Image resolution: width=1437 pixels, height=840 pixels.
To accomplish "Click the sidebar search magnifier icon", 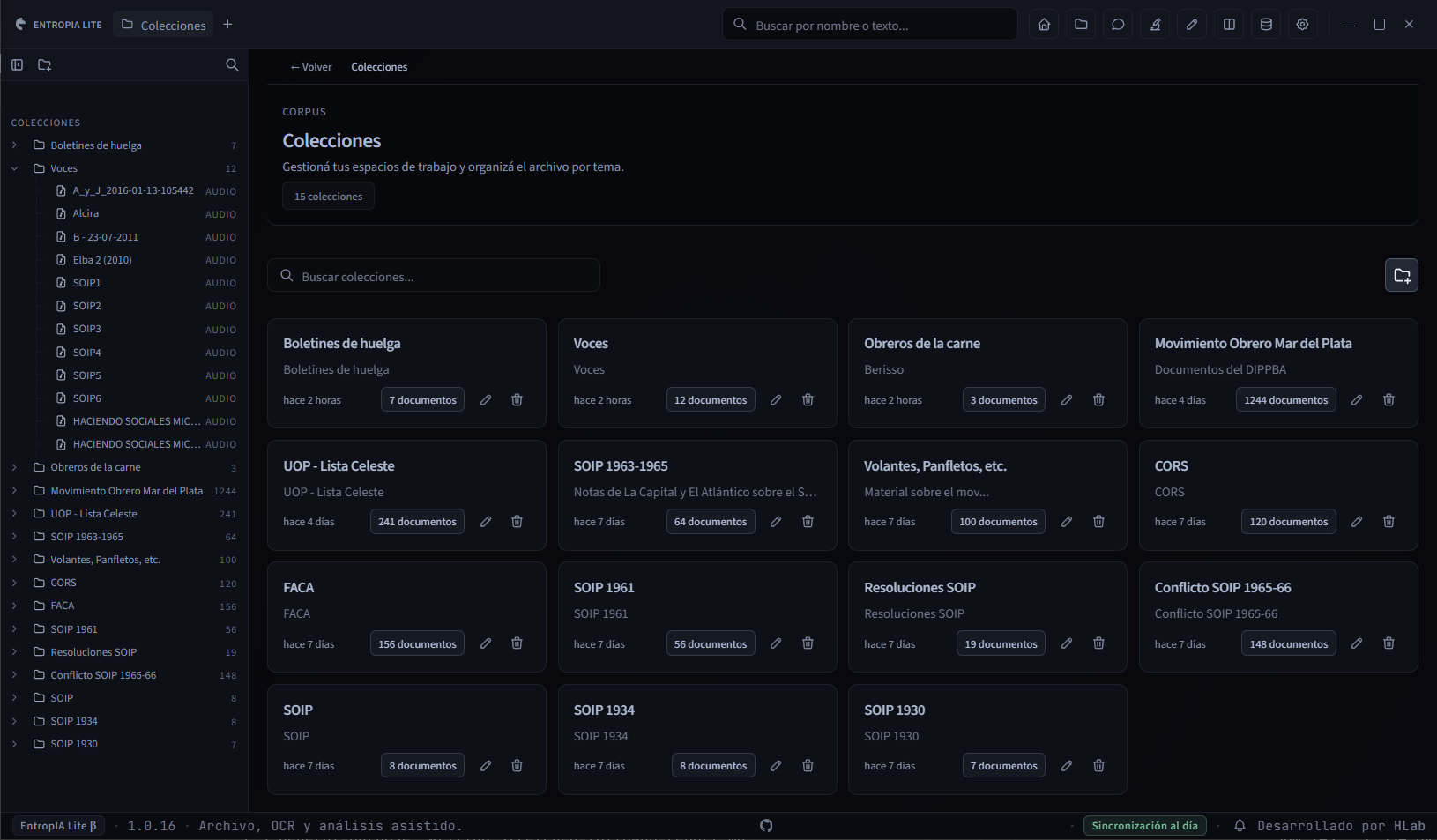I will click(x=232, y=64).
